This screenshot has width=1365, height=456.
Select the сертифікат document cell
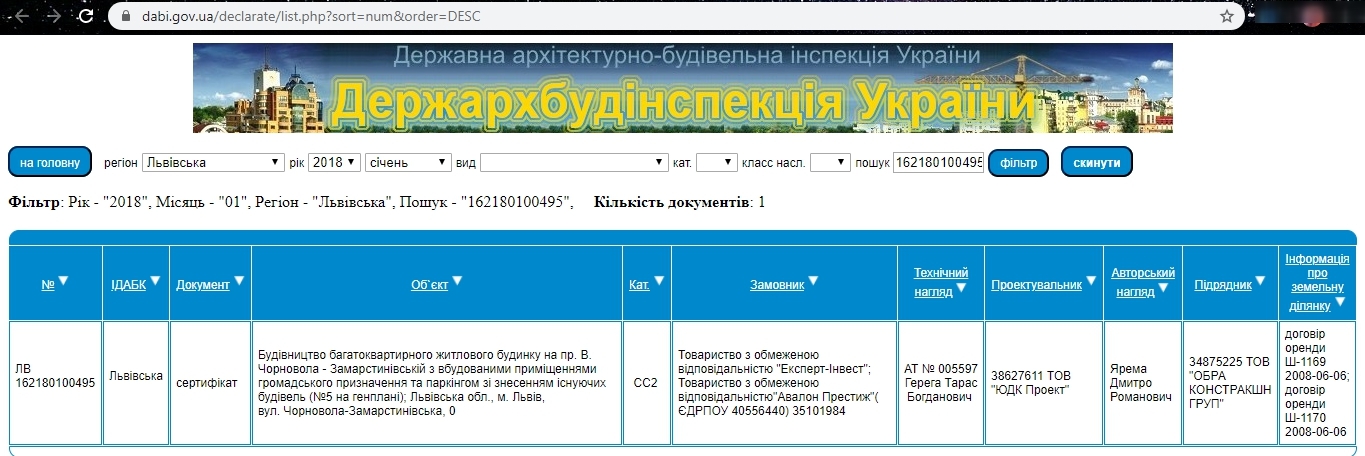click(211, 382)
